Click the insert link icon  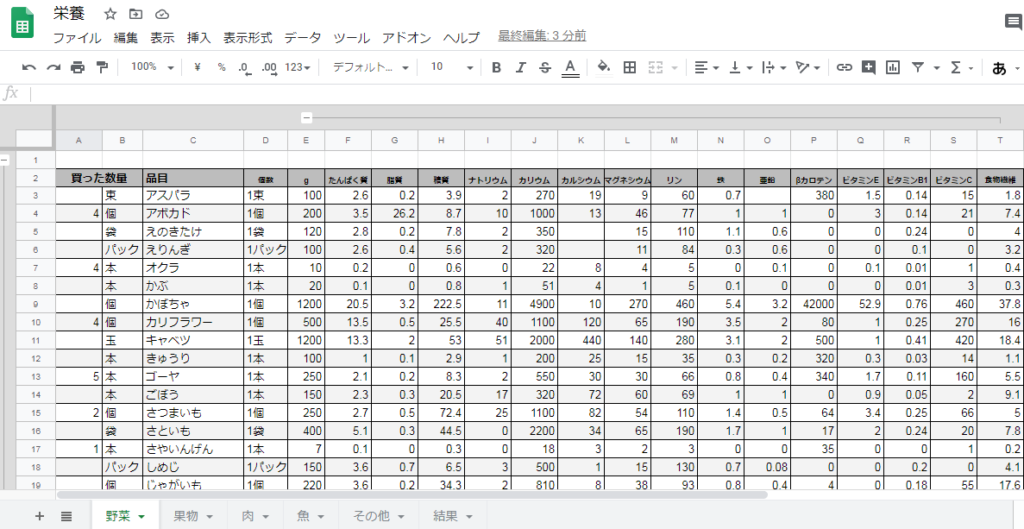tap(844, 67)
